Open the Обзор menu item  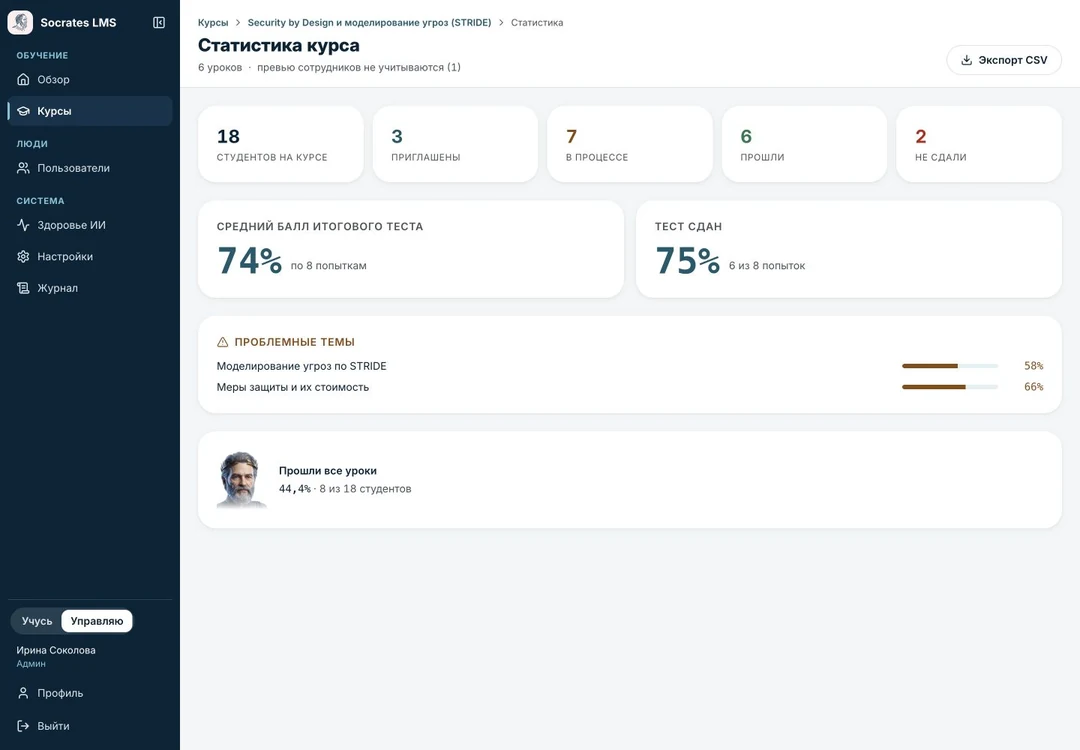90,79
